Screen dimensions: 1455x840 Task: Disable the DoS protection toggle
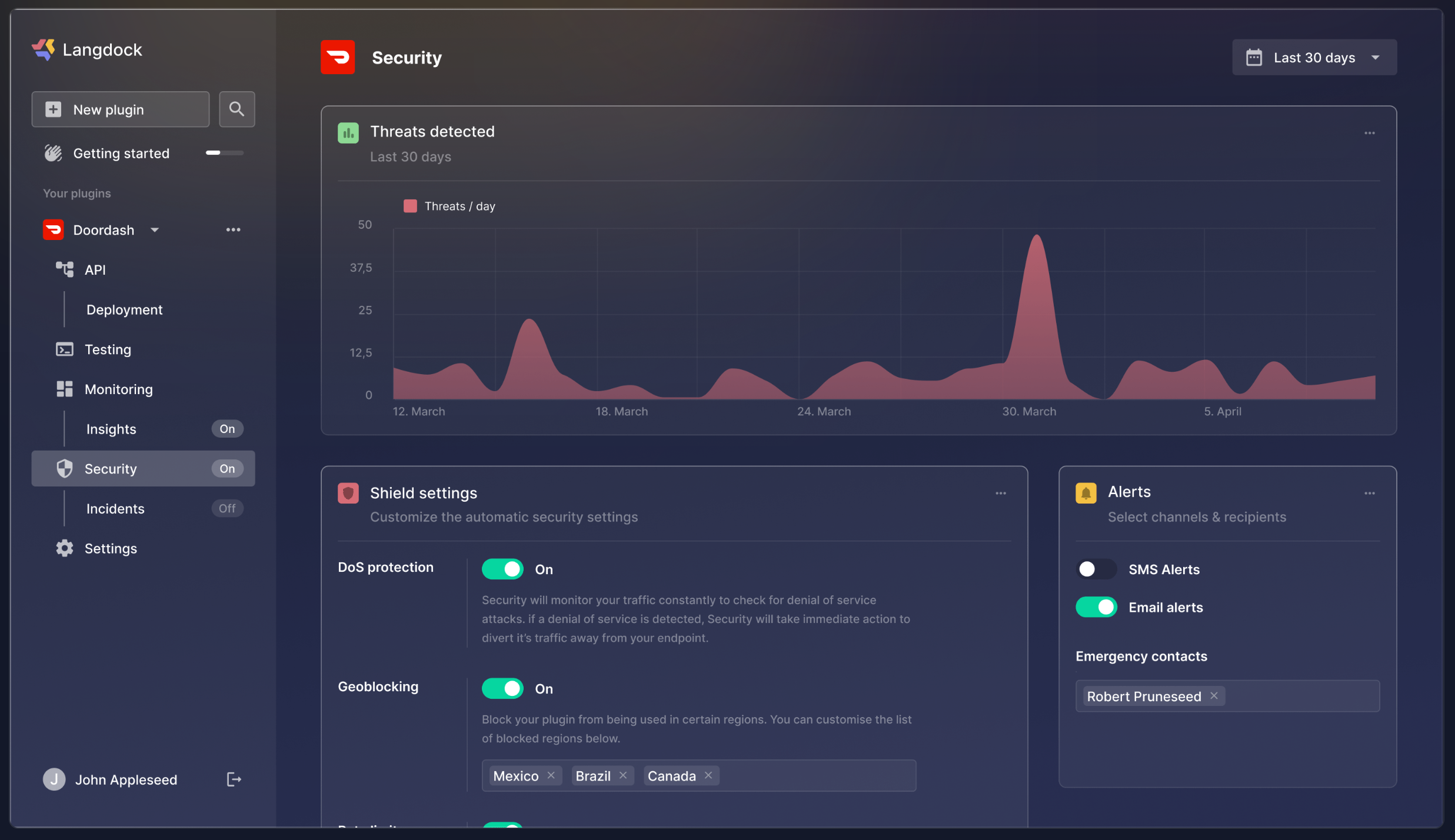click(x=502, y=569)
